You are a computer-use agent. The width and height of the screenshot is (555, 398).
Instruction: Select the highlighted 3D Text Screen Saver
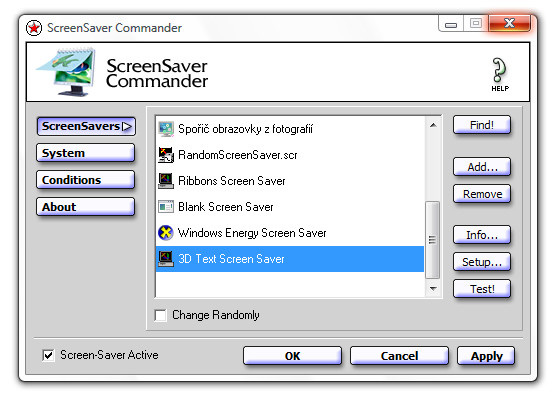(x=290, y=259)
